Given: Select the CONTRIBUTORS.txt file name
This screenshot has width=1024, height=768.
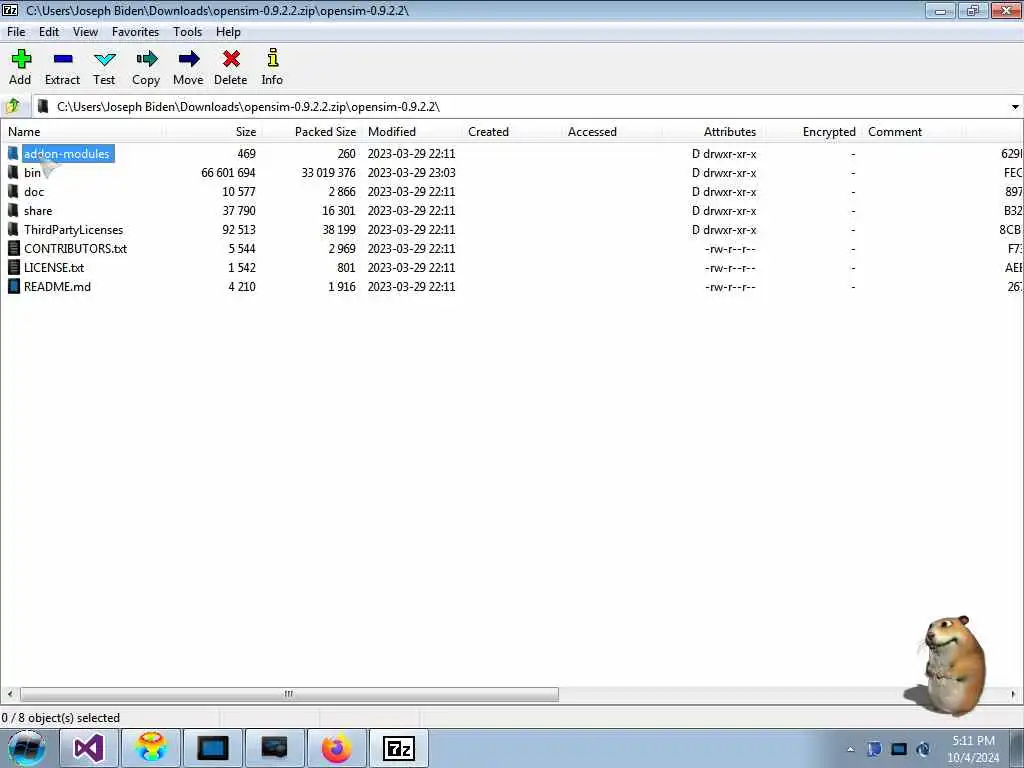Looking at the screenshot, I should click(x=75, y=248).
